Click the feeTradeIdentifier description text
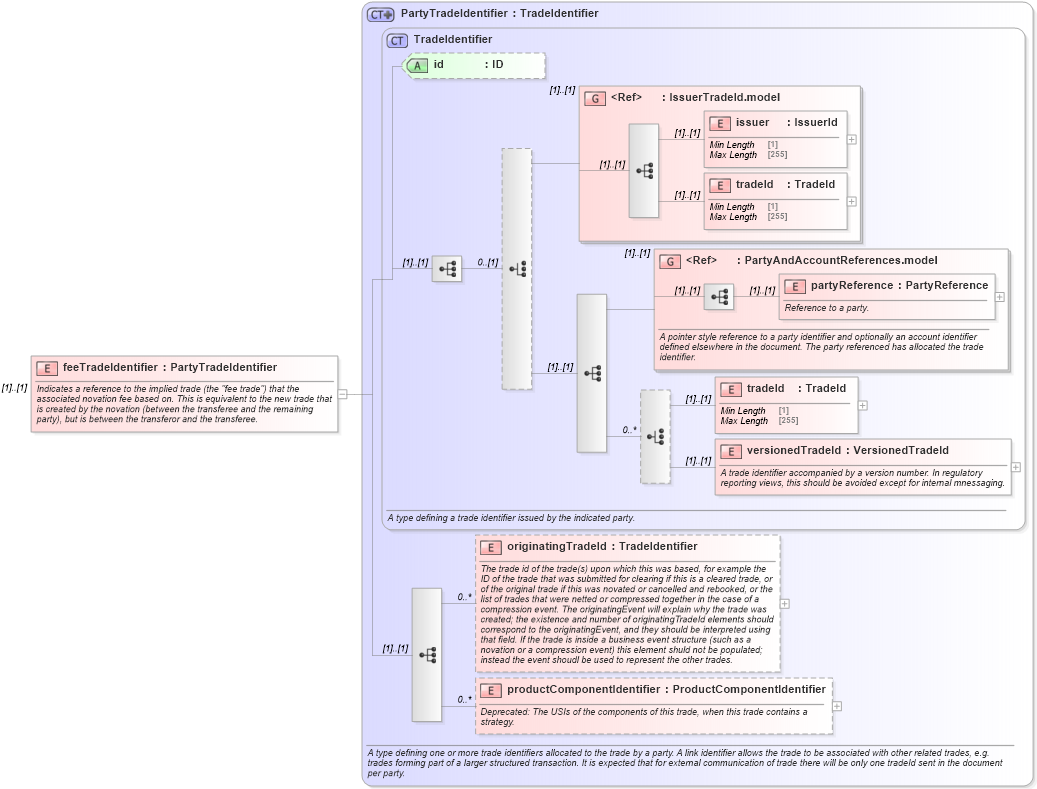 [x=185, y=404]
